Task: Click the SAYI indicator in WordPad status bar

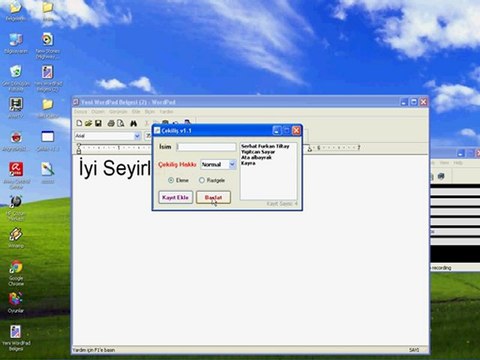Action: pos(414,350)
